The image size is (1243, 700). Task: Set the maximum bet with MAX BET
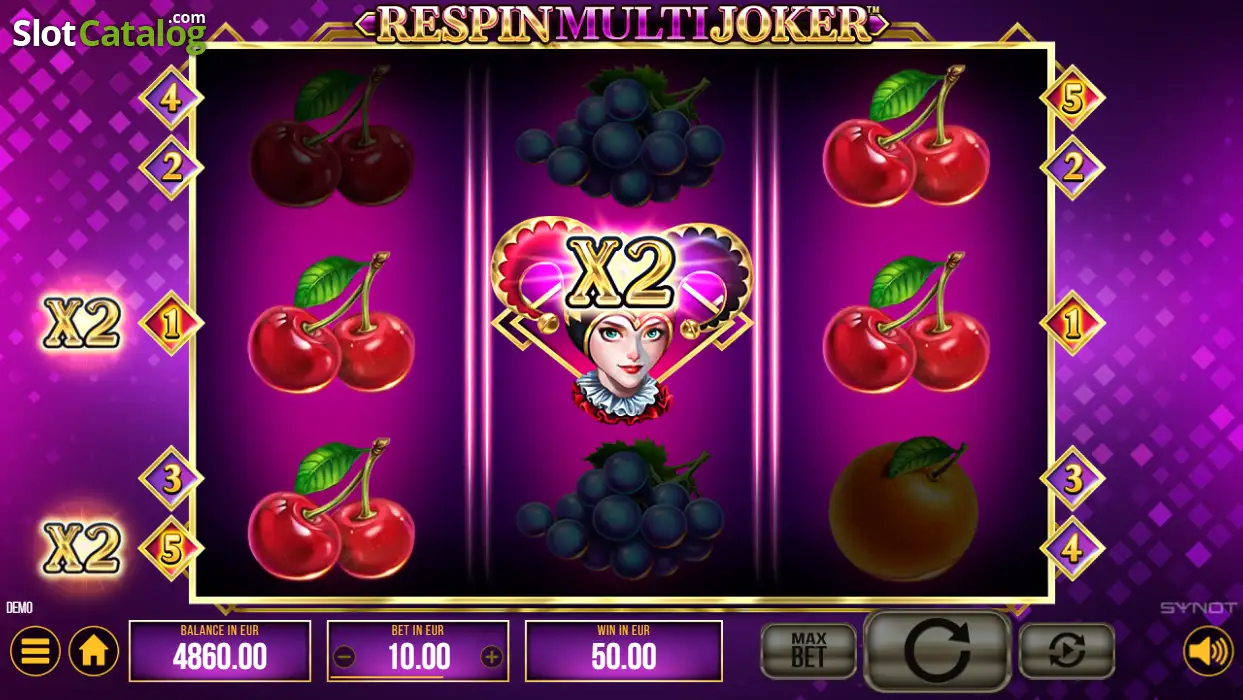(x=808, y=651)
